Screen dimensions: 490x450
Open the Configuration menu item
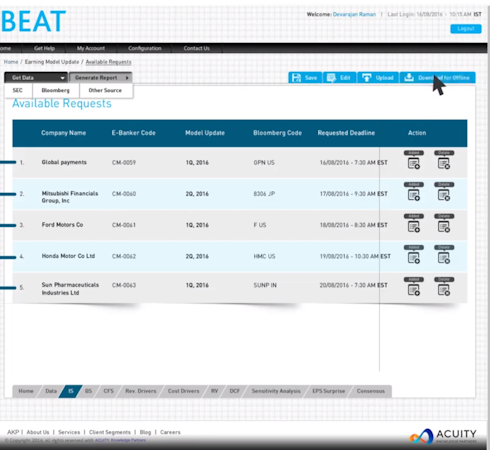[145, 48]
